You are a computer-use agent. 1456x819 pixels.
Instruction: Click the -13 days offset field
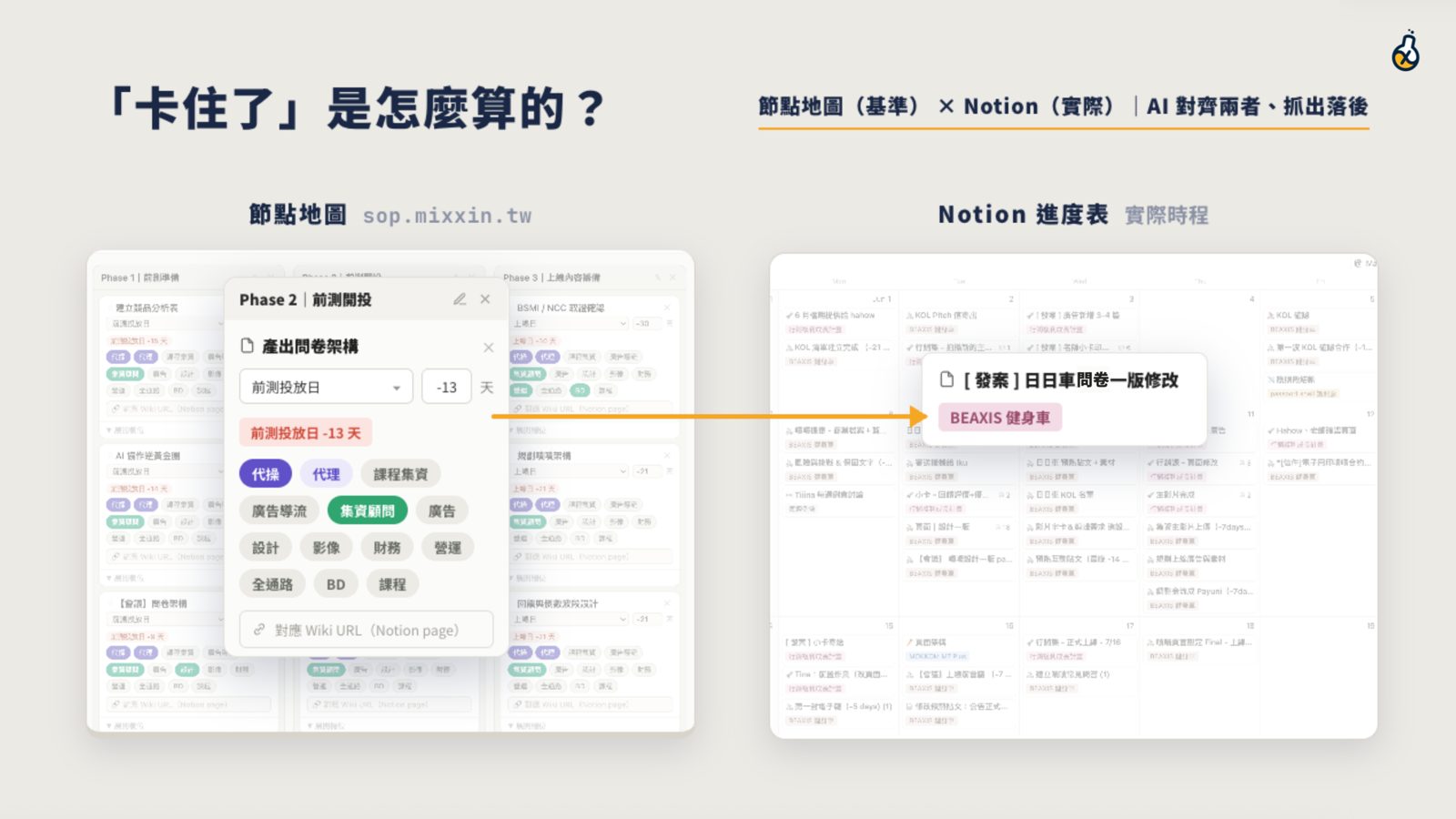(x=446, y=387)
